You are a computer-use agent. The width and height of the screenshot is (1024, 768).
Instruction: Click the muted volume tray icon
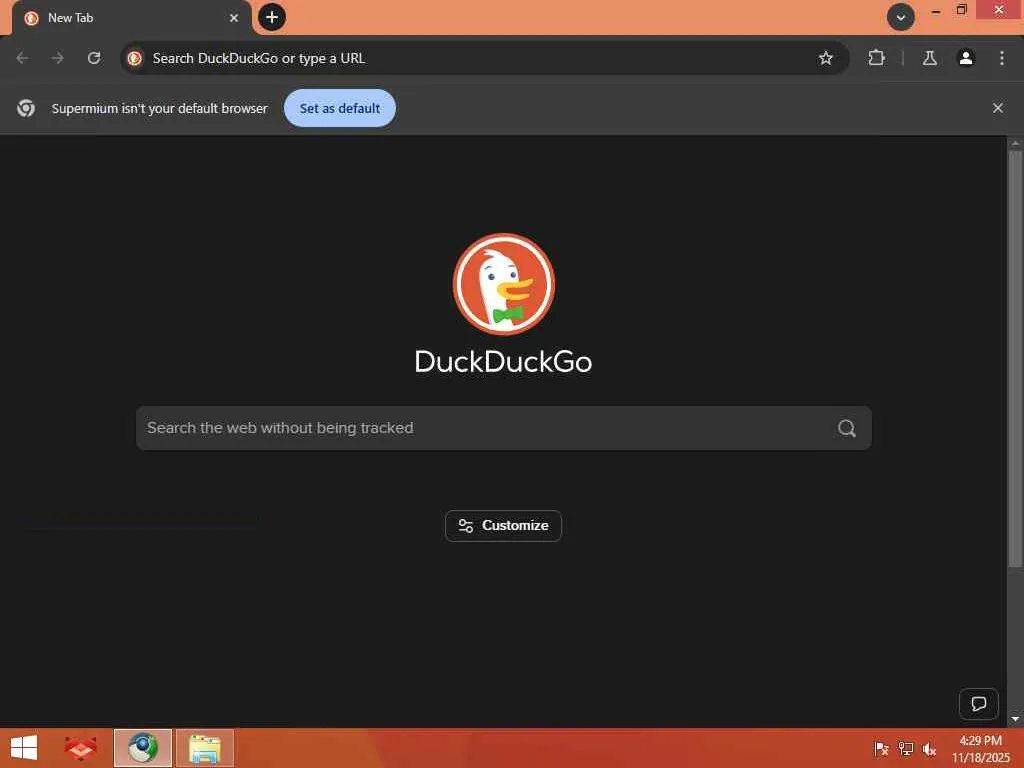pos(929,748)
